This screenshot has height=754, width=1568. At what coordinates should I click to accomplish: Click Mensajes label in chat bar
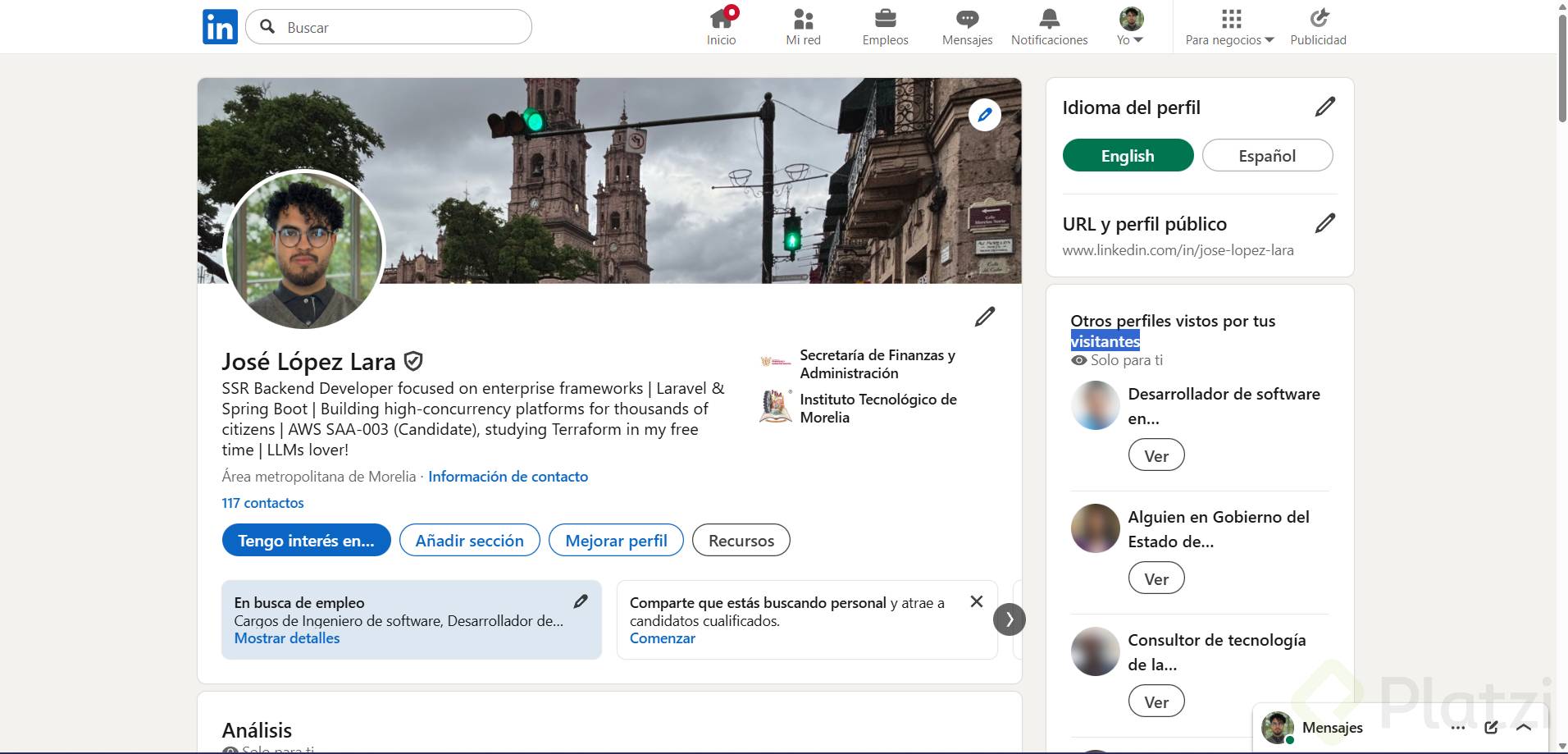click(1333, 728)
